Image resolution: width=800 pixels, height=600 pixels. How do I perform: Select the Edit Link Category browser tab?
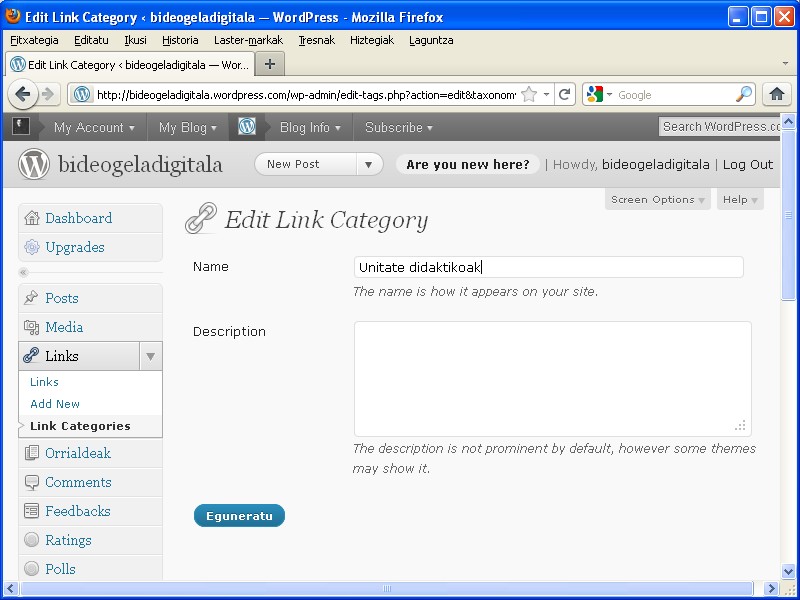pyautogui.click(x=130, y=65)
